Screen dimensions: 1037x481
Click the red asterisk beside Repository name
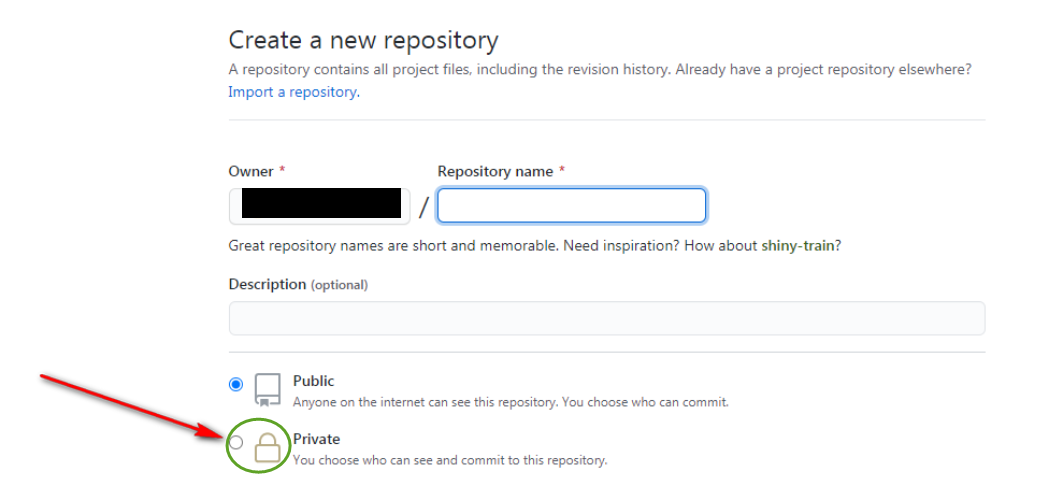coord(562,172)
